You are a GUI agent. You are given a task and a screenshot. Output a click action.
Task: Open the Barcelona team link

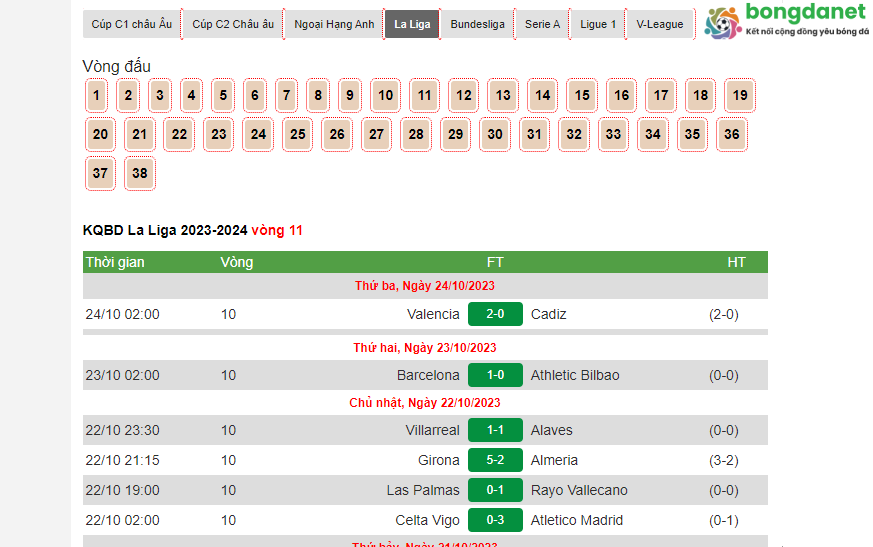pyautogui.click(x=428, y=375)
